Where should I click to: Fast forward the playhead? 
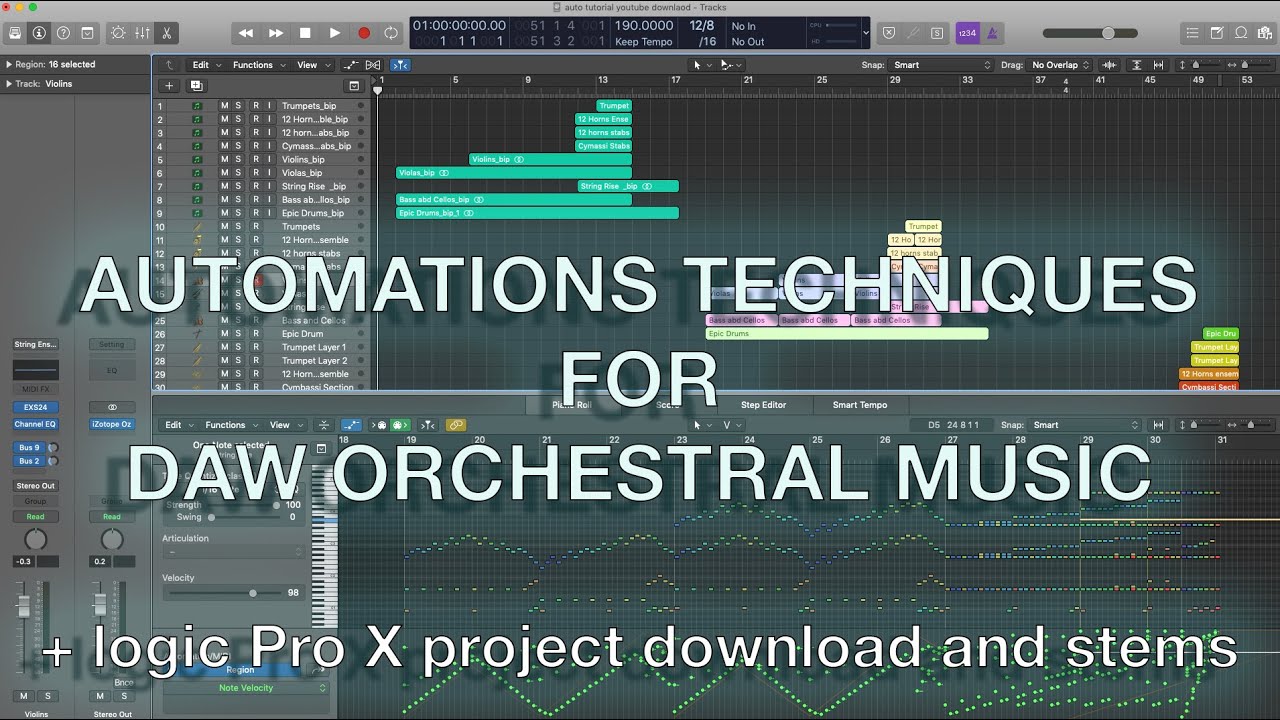276,33
